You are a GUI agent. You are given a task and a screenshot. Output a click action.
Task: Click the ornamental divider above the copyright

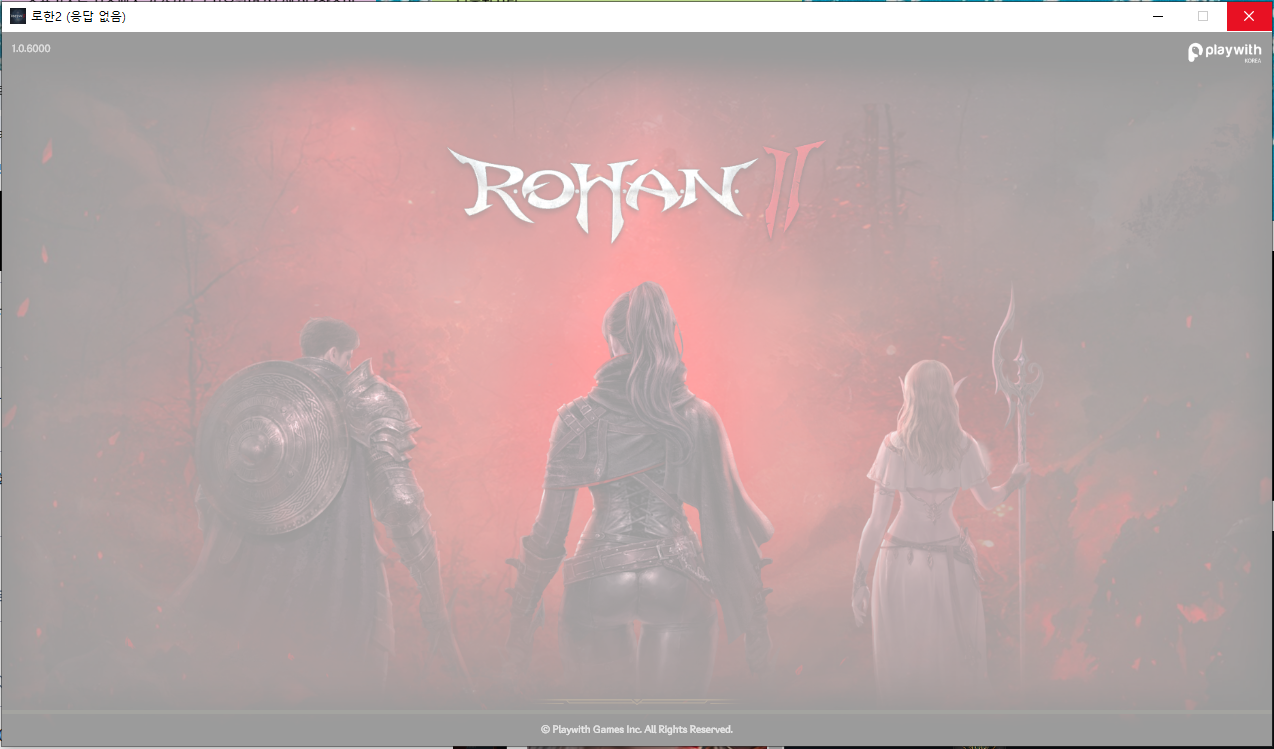click(x=636, y=702)
